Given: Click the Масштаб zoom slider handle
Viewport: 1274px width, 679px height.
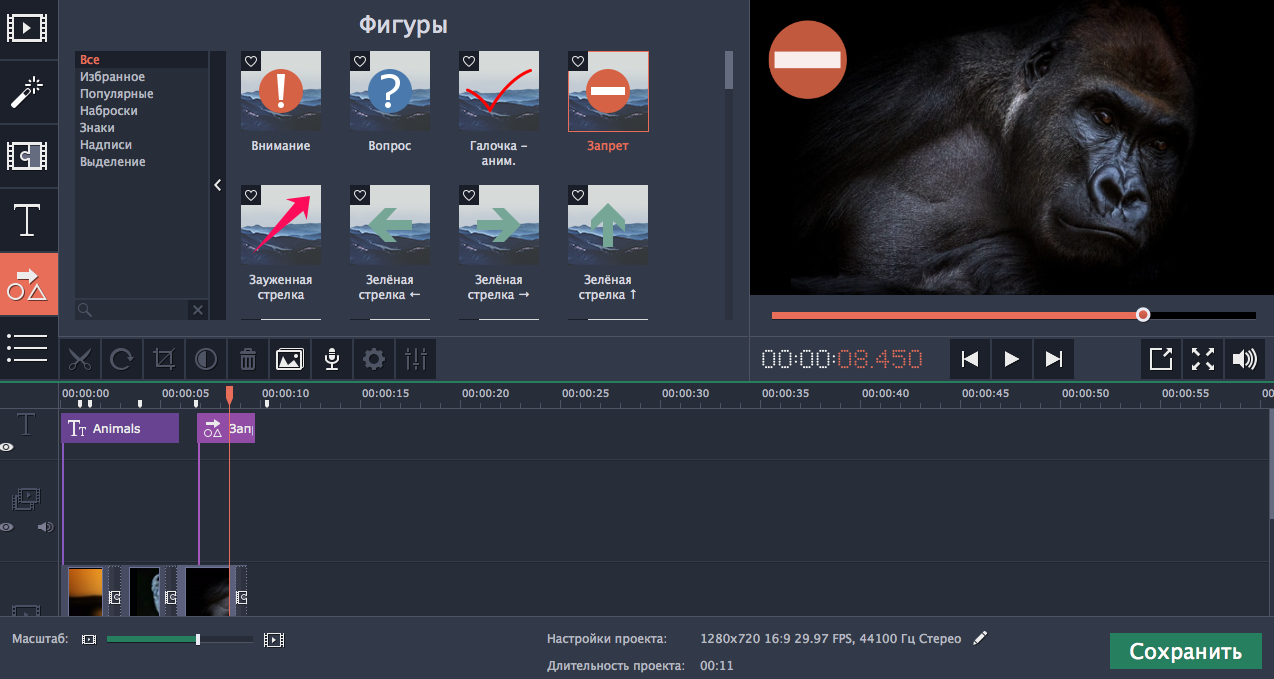Looking at the screenshot, I should coord(198,639).
